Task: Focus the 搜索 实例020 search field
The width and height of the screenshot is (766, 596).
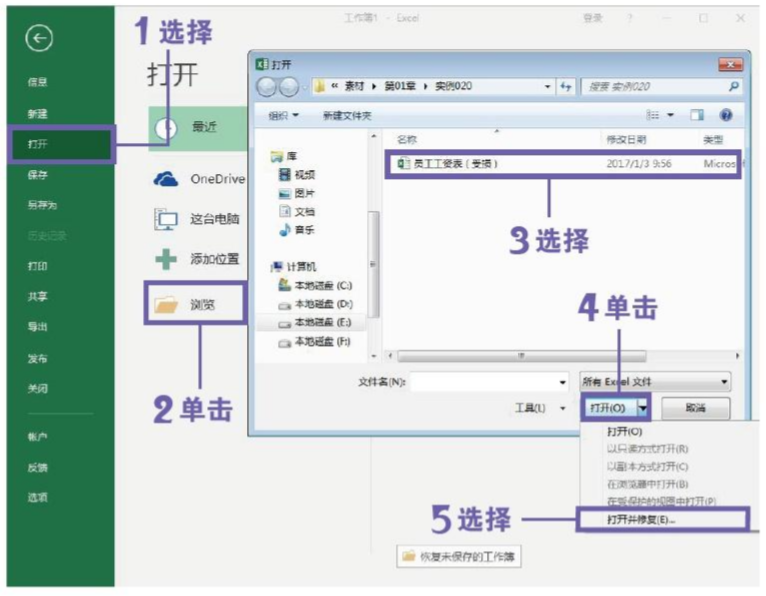Action: [x=655, y=86]
